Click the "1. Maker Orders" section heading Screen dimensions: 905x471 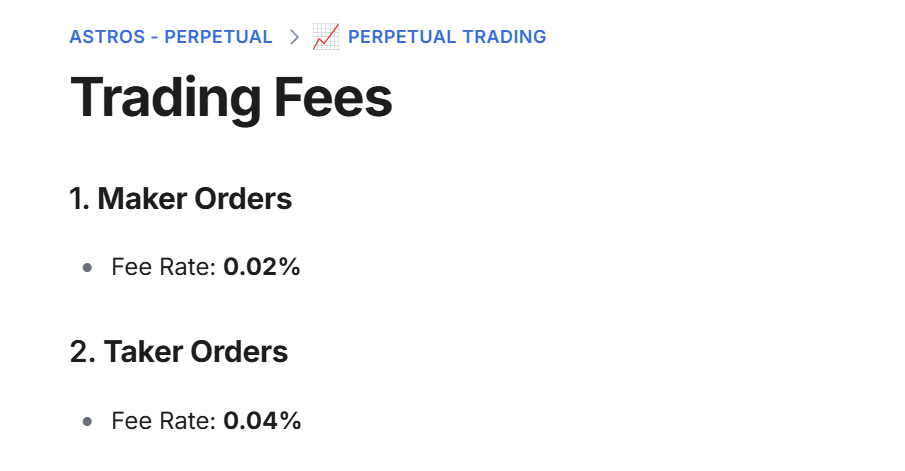coord(181,199)
